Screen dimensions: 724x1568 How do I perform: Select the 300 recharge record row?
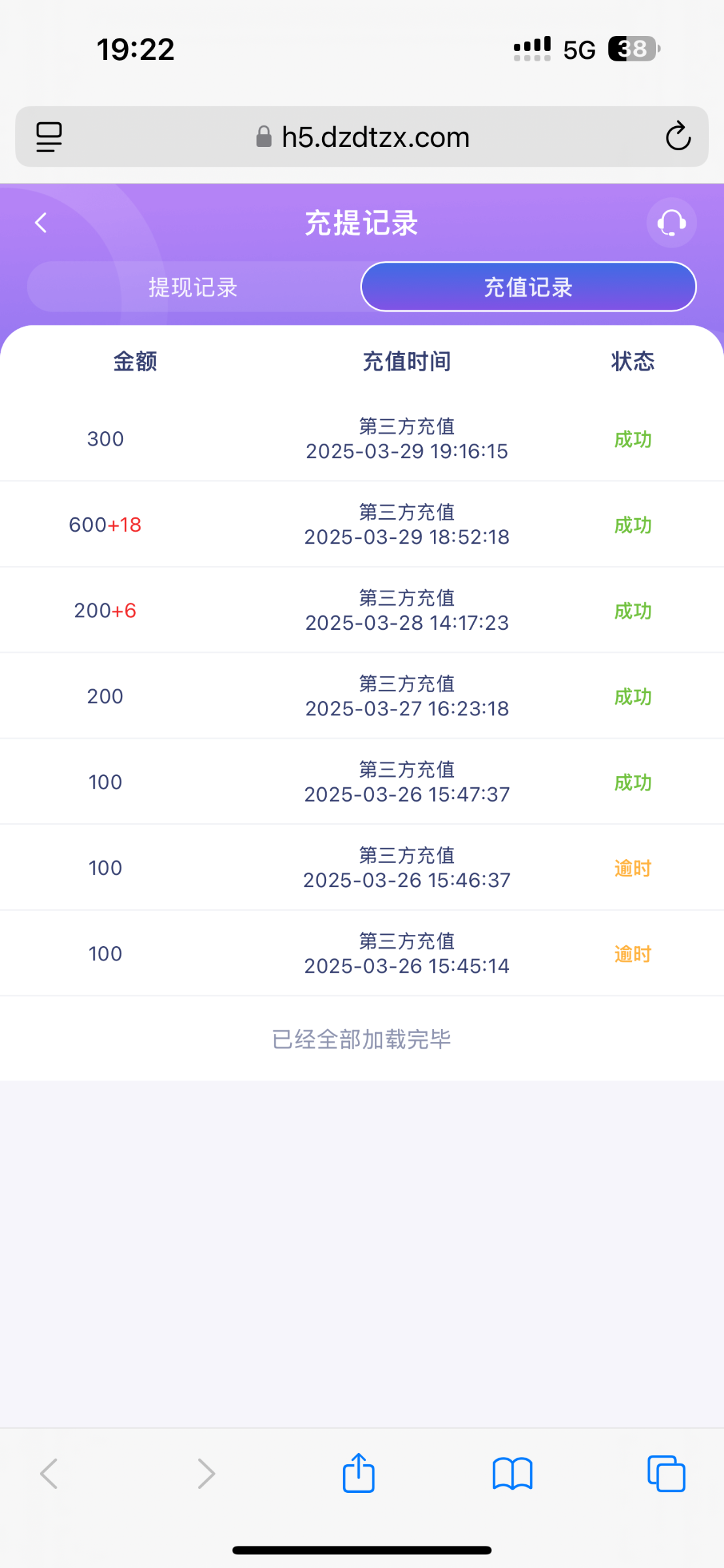point(362,439)
